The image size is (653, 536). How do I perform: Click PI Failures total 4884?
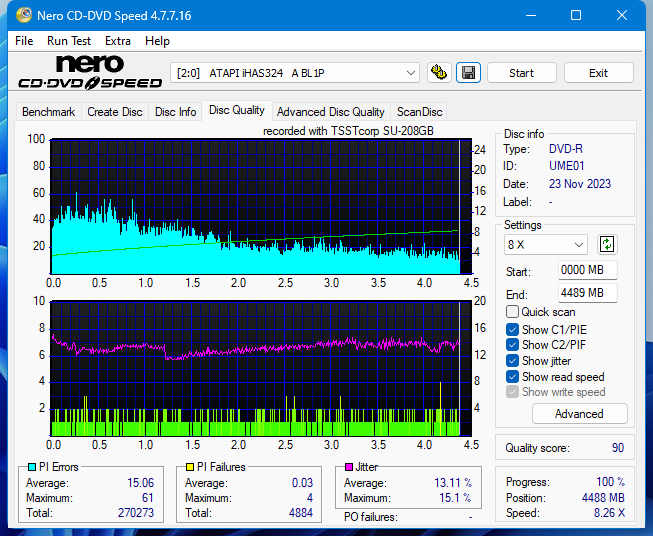(301, 513)
